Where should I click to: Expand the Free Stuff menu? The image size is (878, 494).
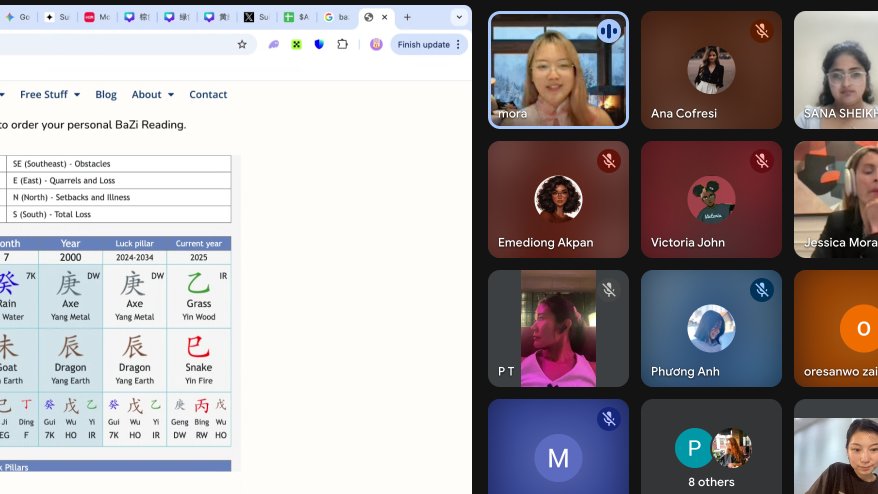pos(50,94)
